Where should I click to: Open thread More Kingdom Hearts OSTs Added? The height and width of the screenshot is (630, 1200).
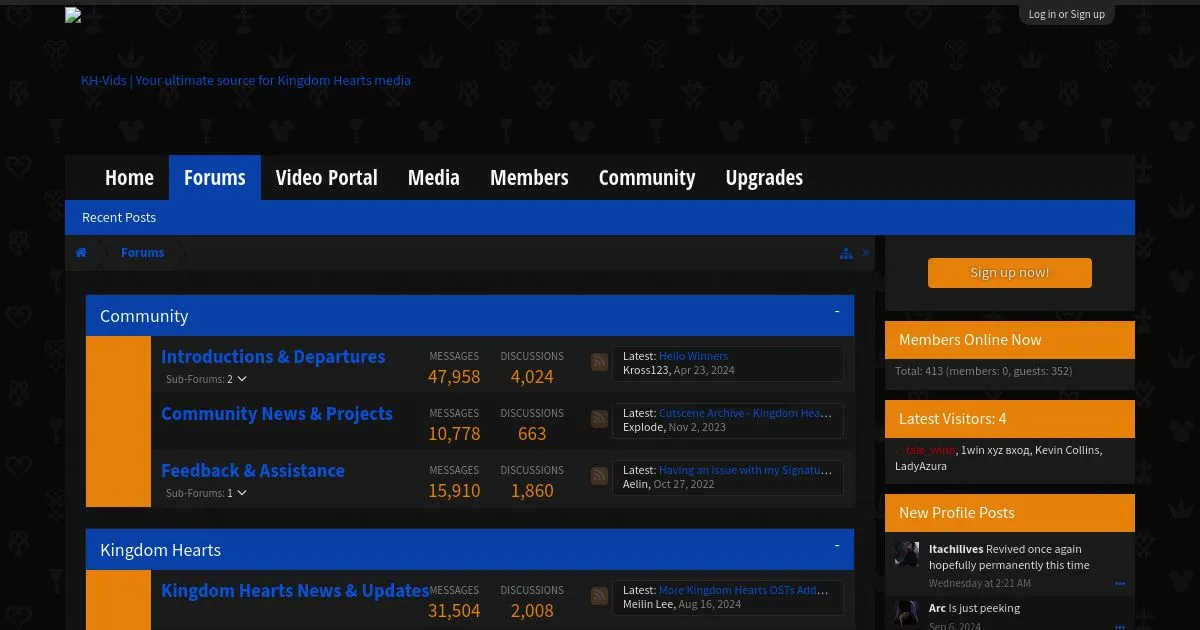click(744, 590)
